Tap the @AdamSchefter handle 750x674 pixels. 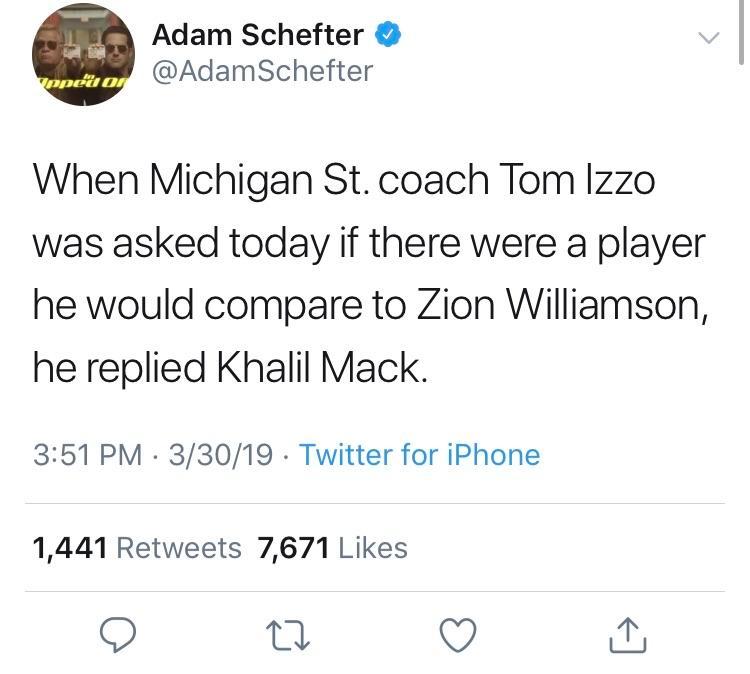(262, 71)
